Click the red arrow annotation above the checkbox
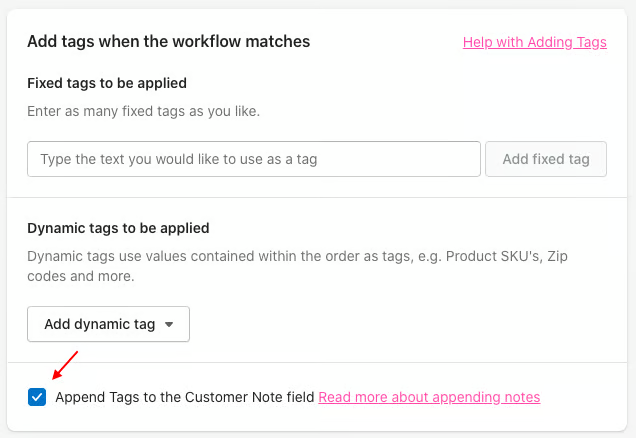 point(65,365)
